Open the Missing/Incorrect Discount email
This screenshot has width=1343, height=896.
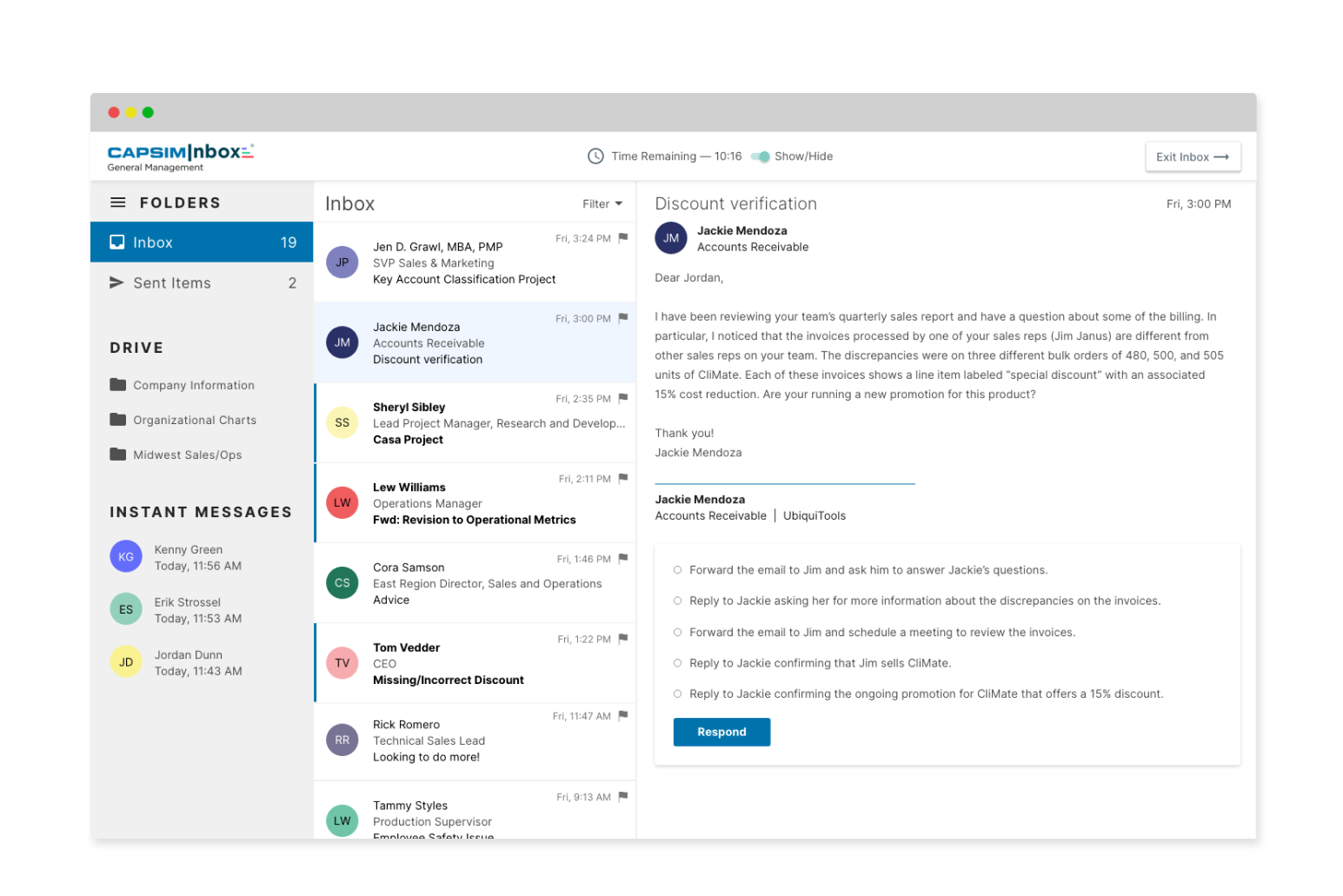tap(475, 663)
